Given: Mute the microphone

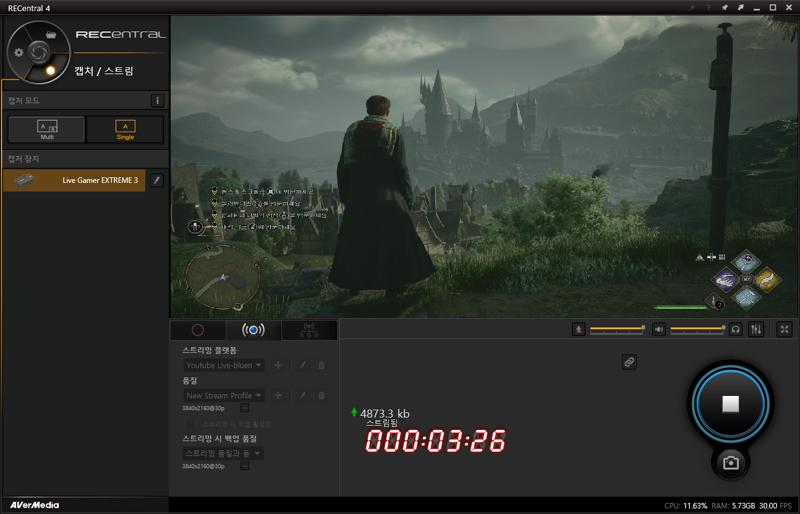Looking at the screenshot, I should click(579, 329).
